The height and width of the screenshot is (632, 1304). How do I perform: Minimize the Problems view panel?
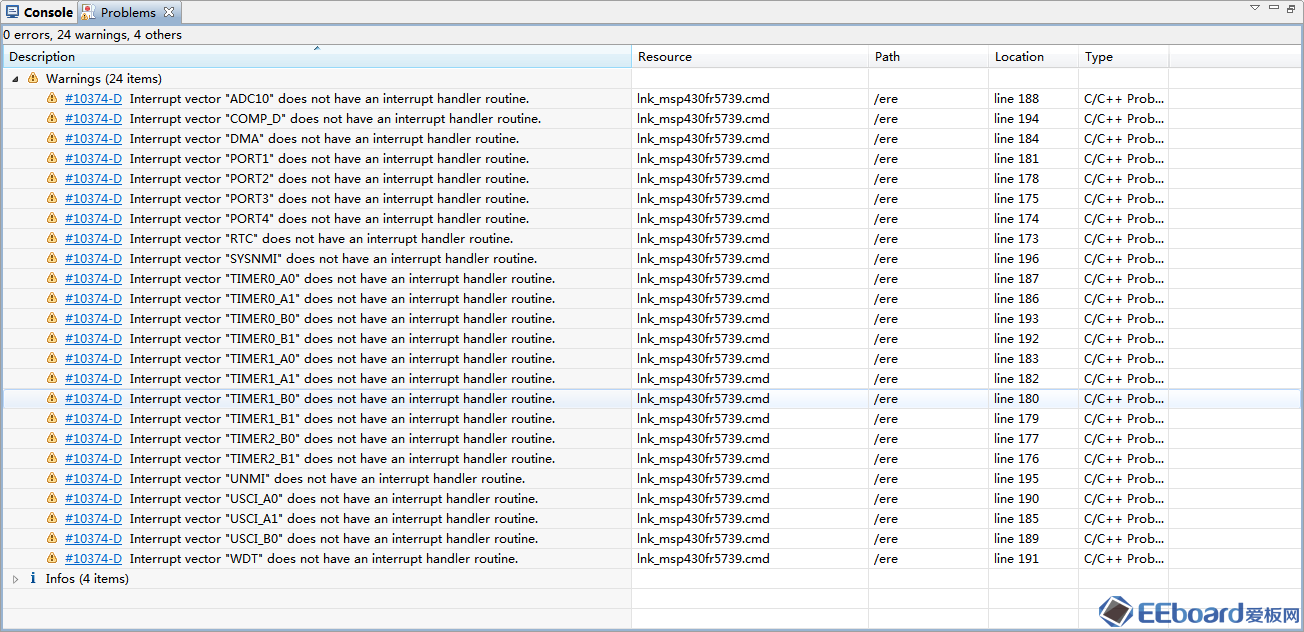click(1274, 8)
